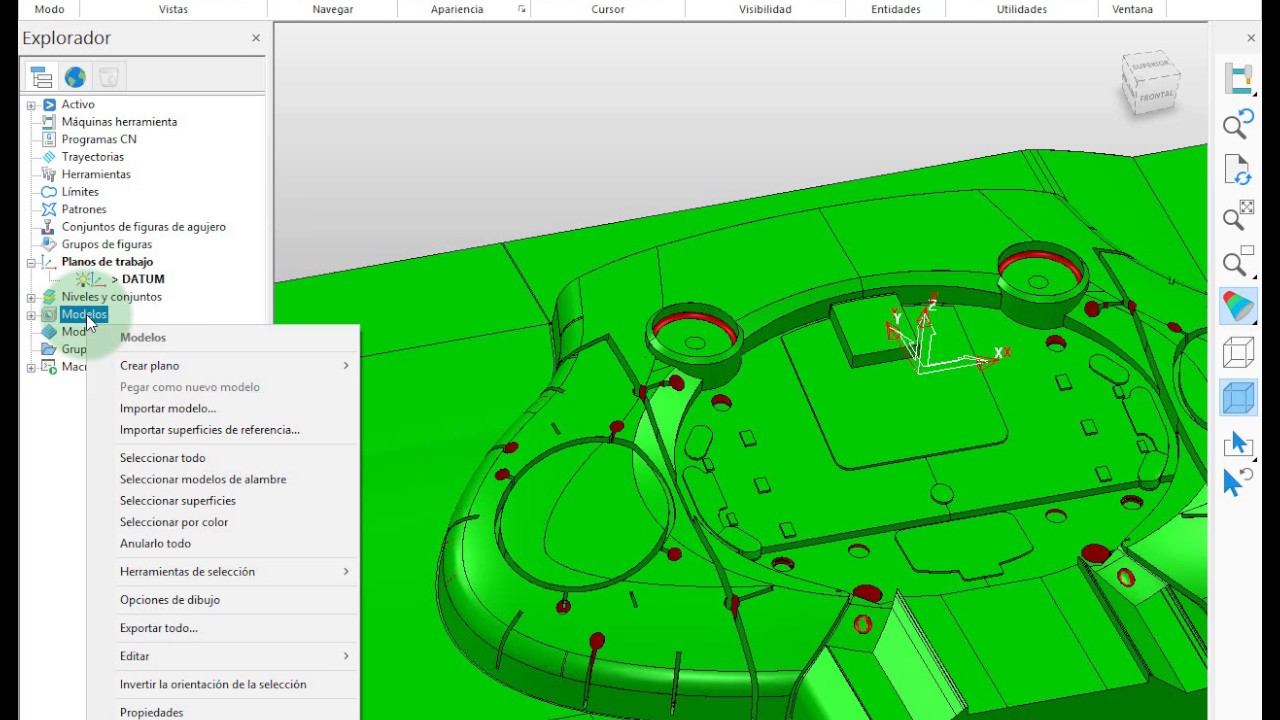Click the Vistas ribbon group label

(173, 9)
